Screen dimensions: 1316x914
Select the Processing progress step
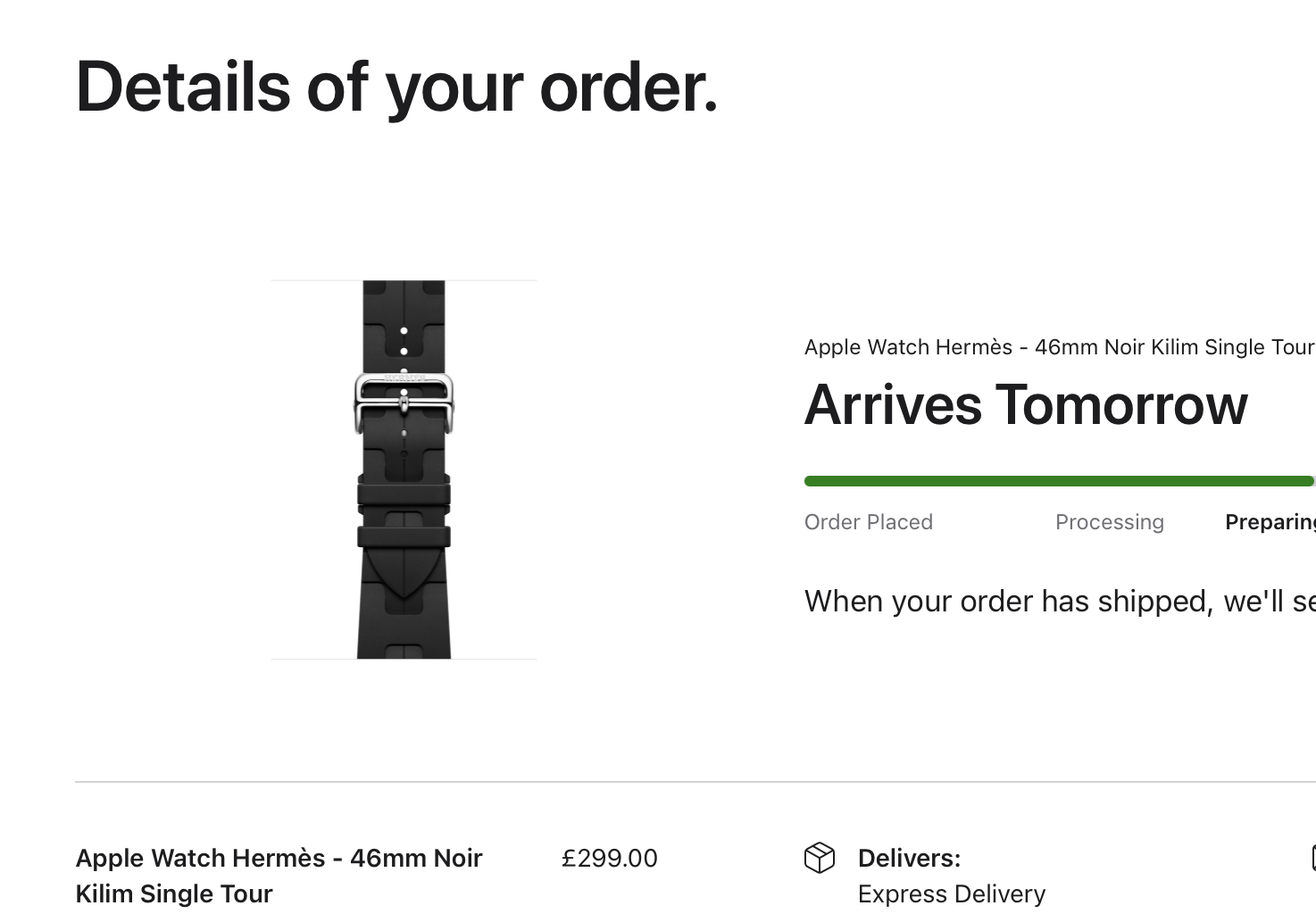[x=1109, y=522]
